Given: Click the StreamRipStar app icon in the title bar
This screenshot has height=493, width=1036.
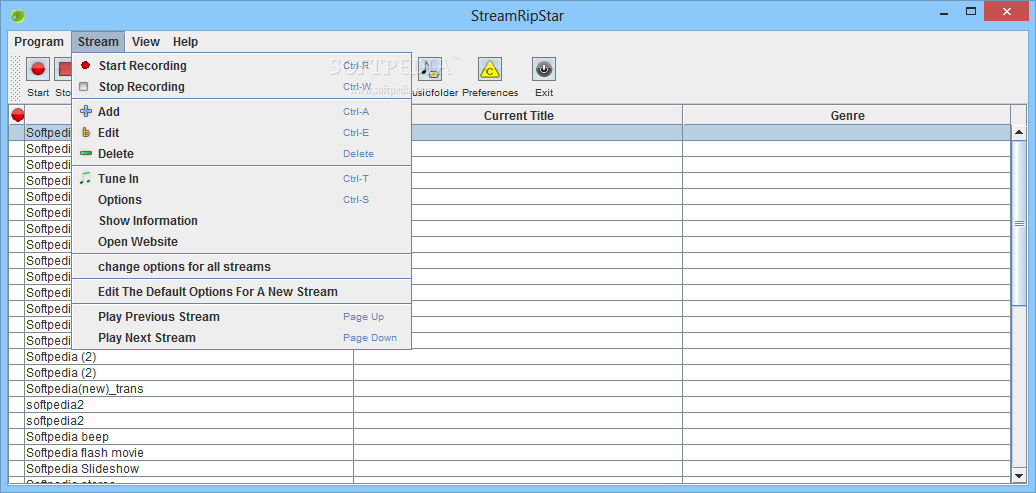Looking at the screenshot, I should pos(18,15).
